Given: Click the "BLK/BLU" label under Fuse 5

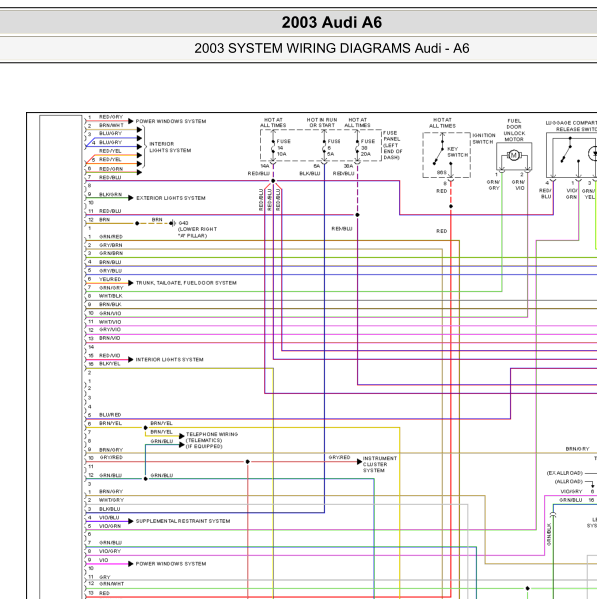Looking at the screenshot, I should click(x=310, y=174).
